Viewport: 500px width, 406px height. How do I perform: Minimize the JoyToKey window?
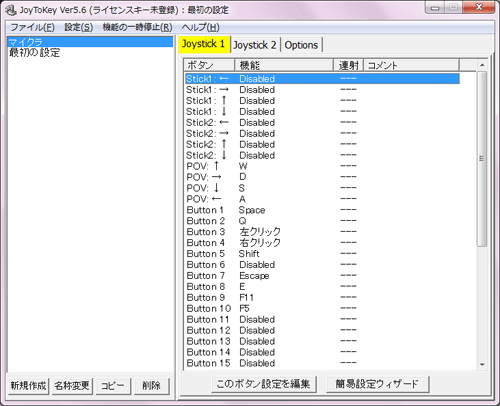(435, 8)
